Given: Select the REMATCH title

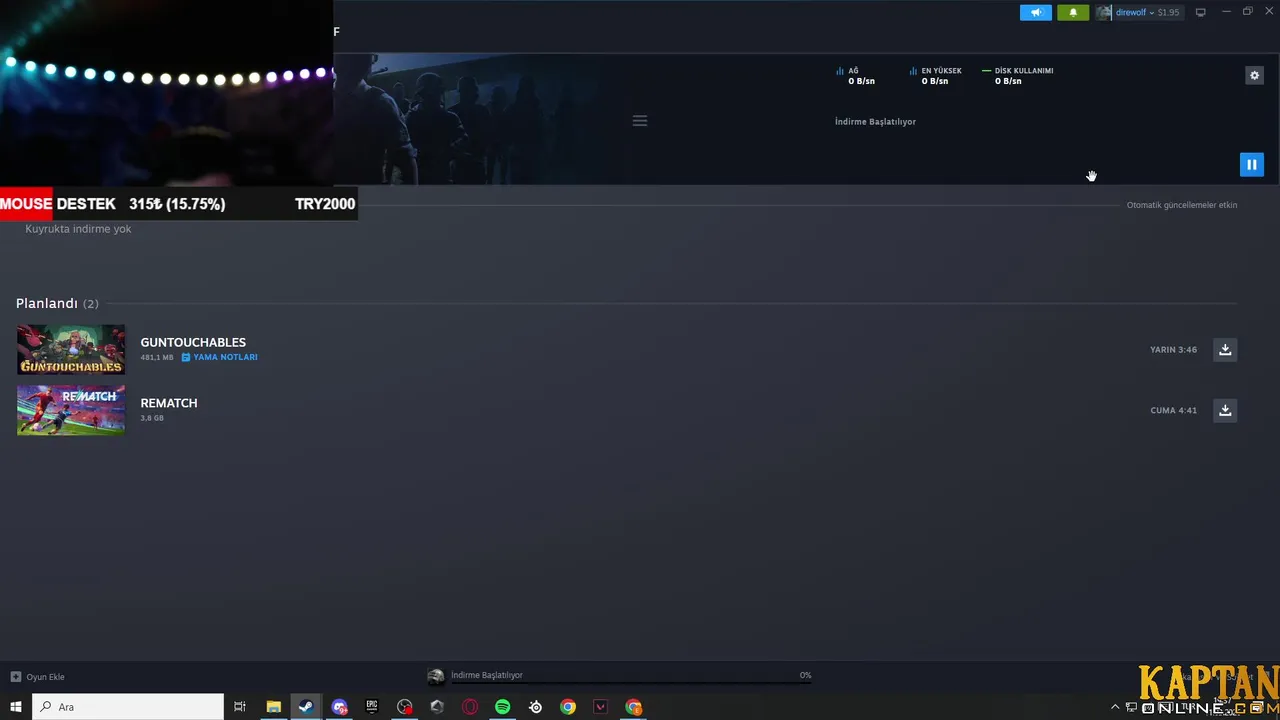Looking at the screenshot, I should coord(169,403).
